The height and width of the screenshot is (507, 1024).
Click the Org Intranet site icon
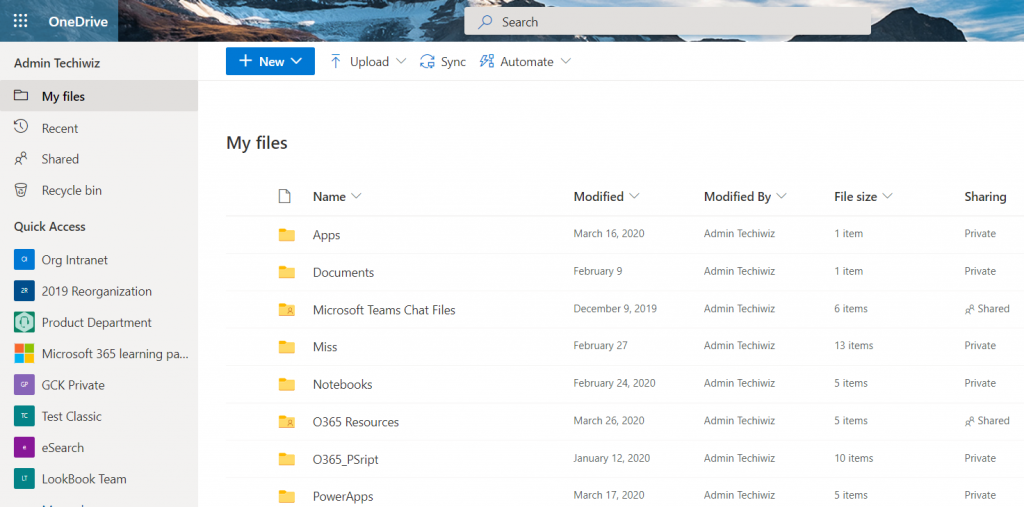point(24,259)
